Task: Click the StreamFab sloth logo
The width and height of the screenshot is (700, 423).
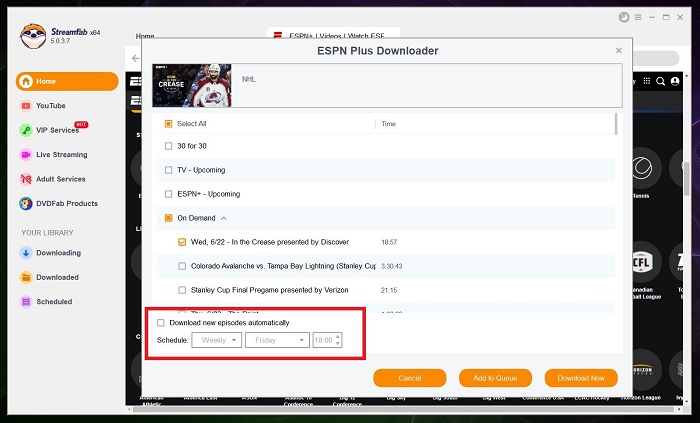Action: 33,36
